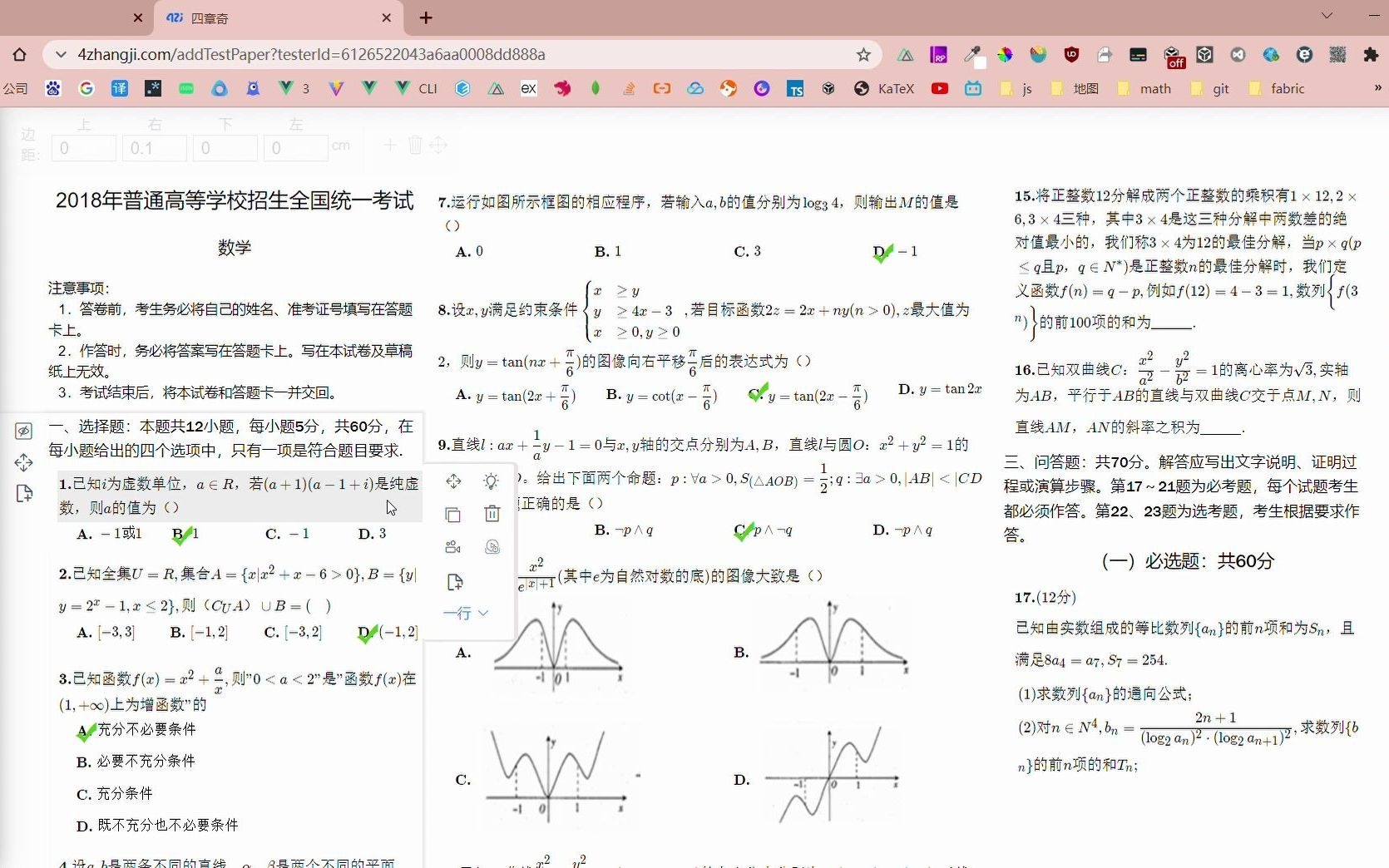This screenshot has width=1389, height=868.
Task: Click the Axure RP extension icon
Action: (939, 55)
